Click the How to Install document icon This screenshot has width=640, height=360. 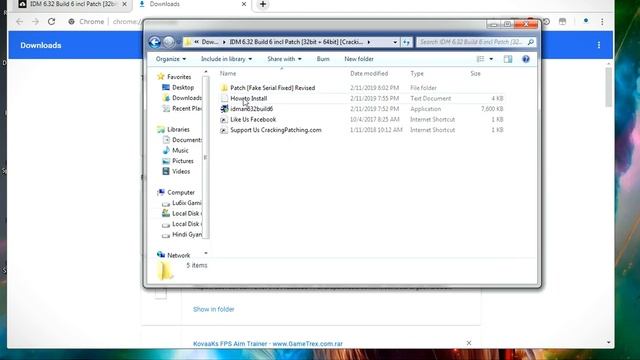tap(224, 98)
